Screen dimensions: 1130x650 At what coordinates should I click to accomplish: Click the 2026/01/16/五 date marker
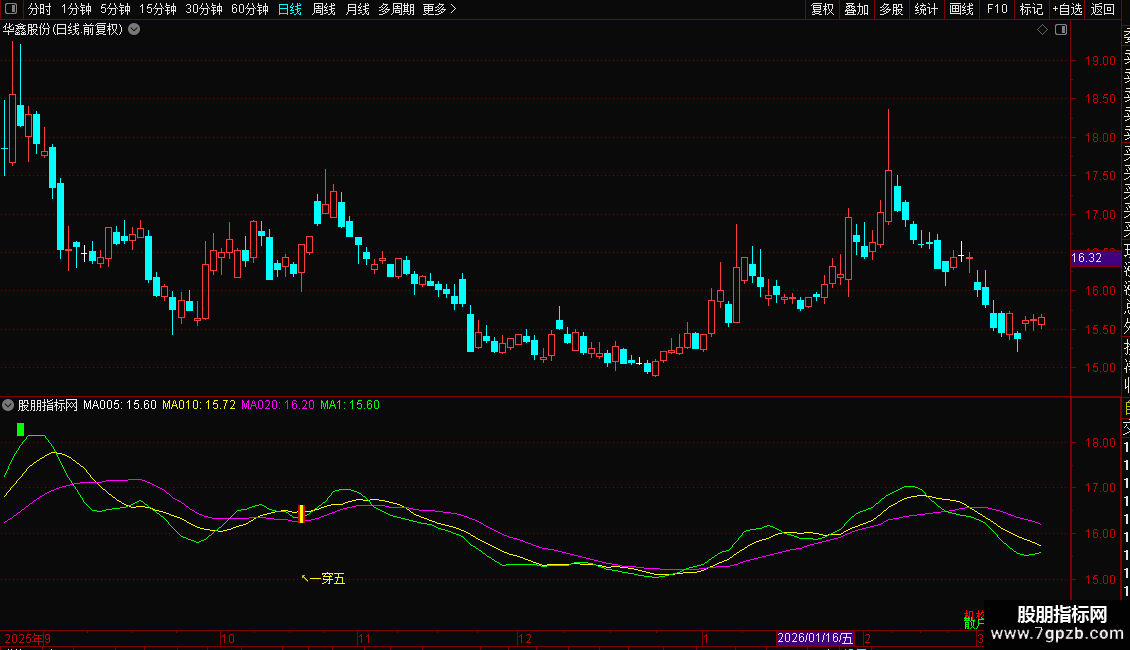click(x=815, y=638)
